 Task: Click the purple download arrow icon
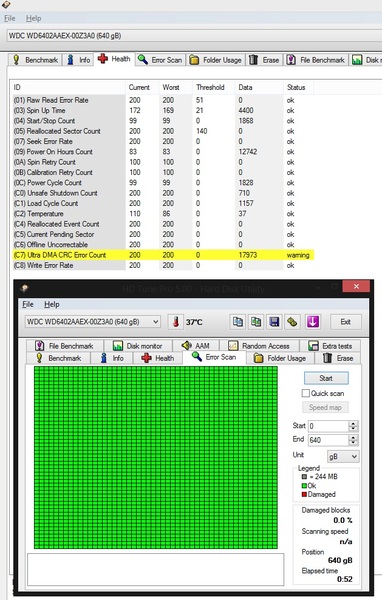pos(312,322)
